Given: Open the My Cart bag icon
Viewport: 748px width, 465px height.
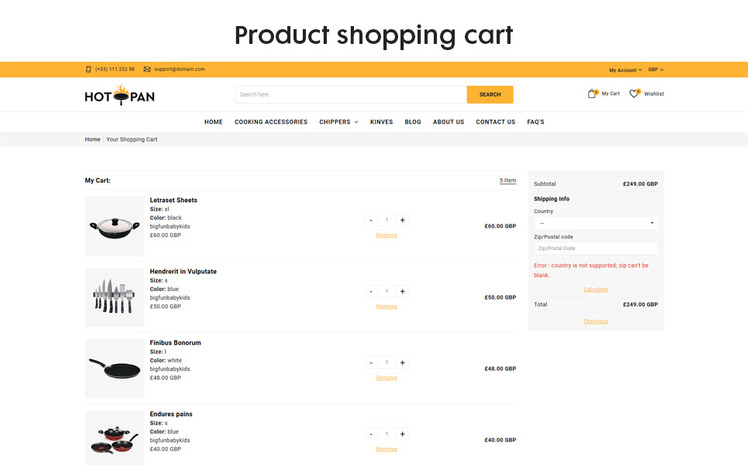Looking at the screenshot, I should tap(592, 93).
